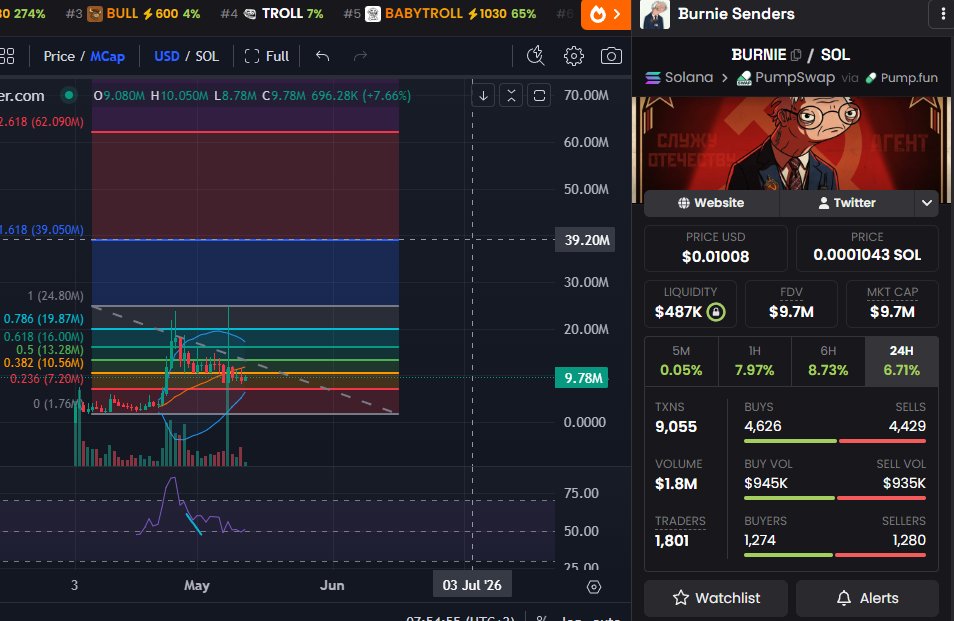This screenshot has width=954, height=621.
Task: Open the chart layout grid icon
Action: (7, 57)
